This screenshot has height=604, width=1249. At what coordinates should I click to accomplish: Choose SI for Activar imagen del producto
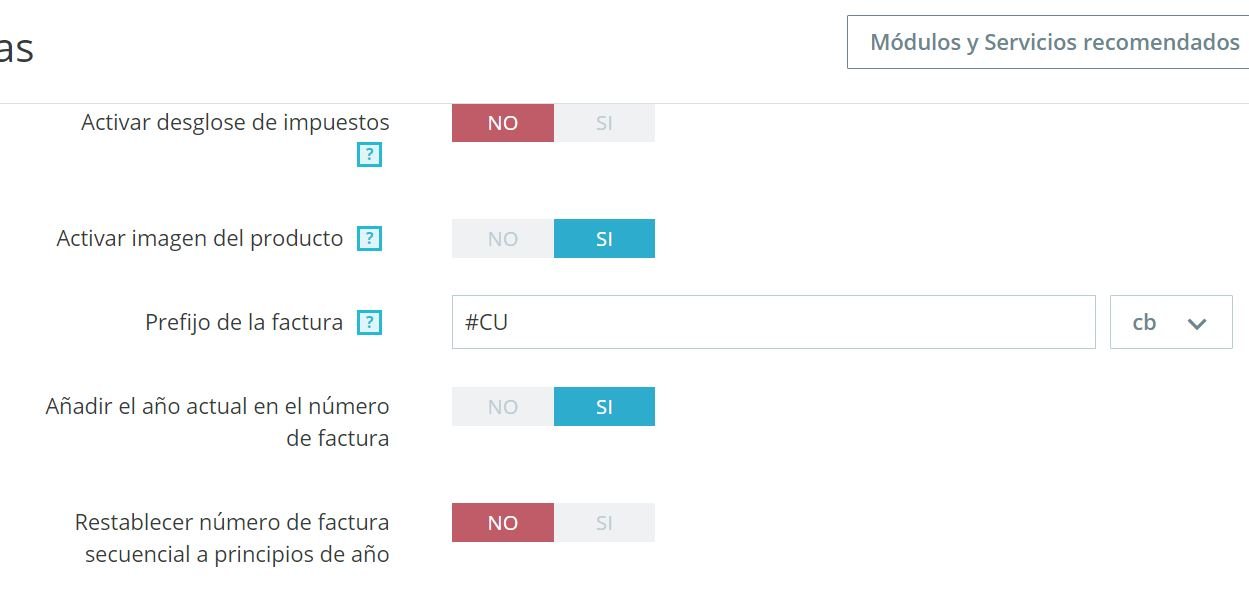(604, 239)
